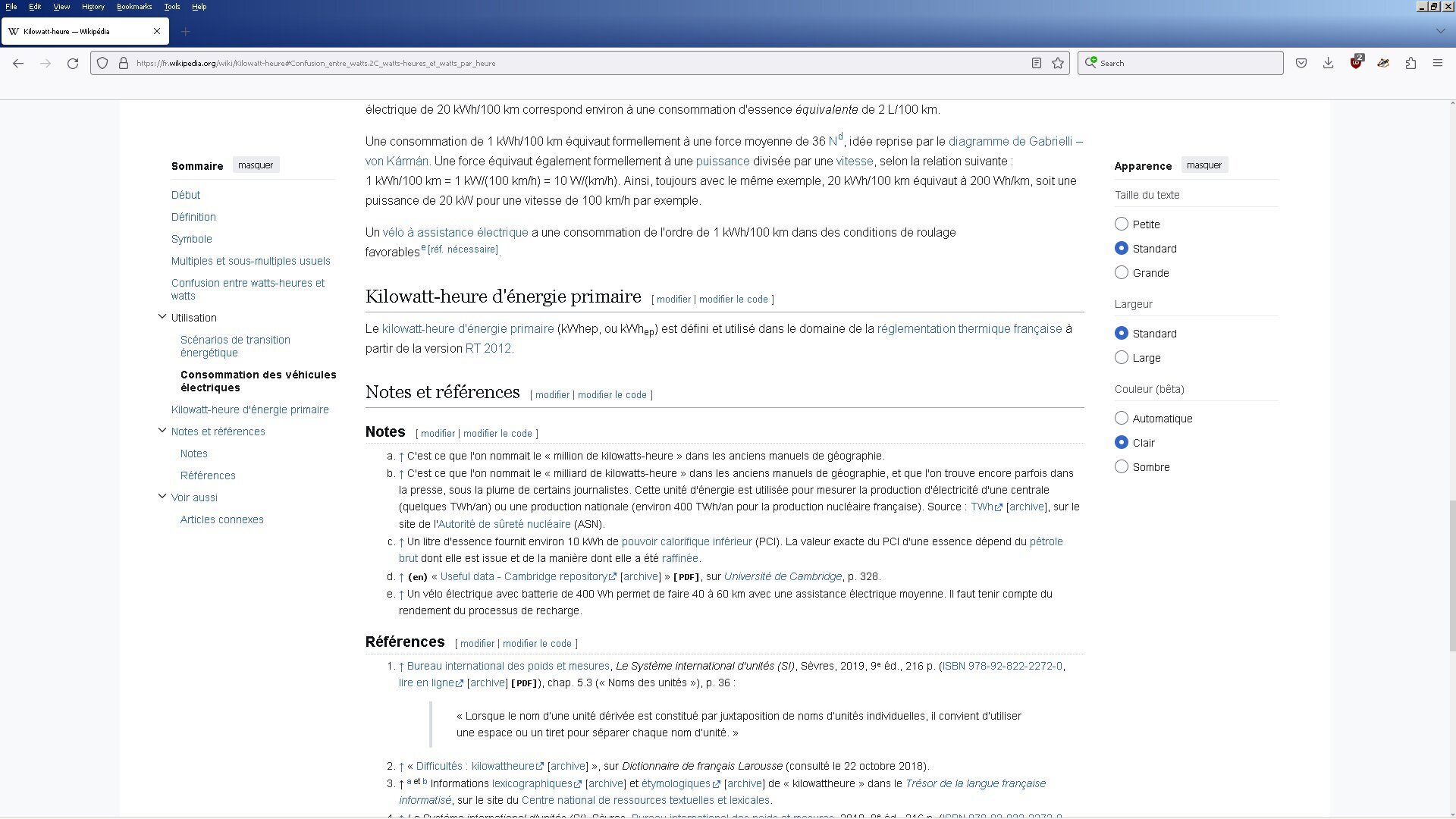Choose Automatique color mode
This screenshot has width=1456, height=819.
coord(1122,418)
